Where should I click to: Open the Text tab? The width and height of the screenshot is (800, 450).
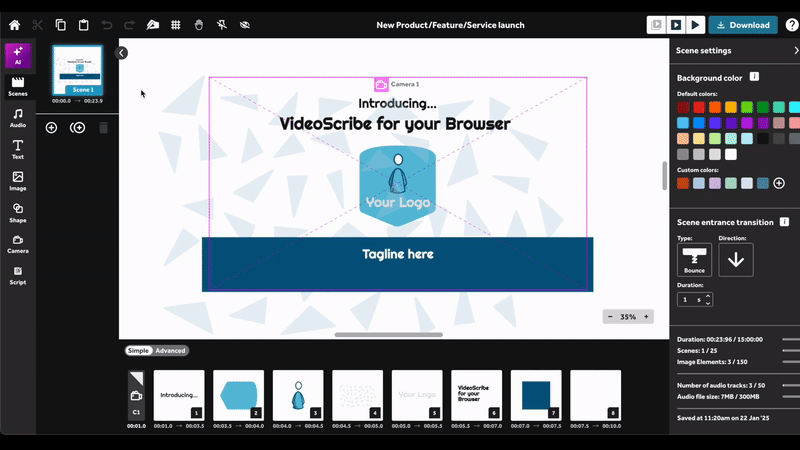pyautogui.click(x=18, y=149)
